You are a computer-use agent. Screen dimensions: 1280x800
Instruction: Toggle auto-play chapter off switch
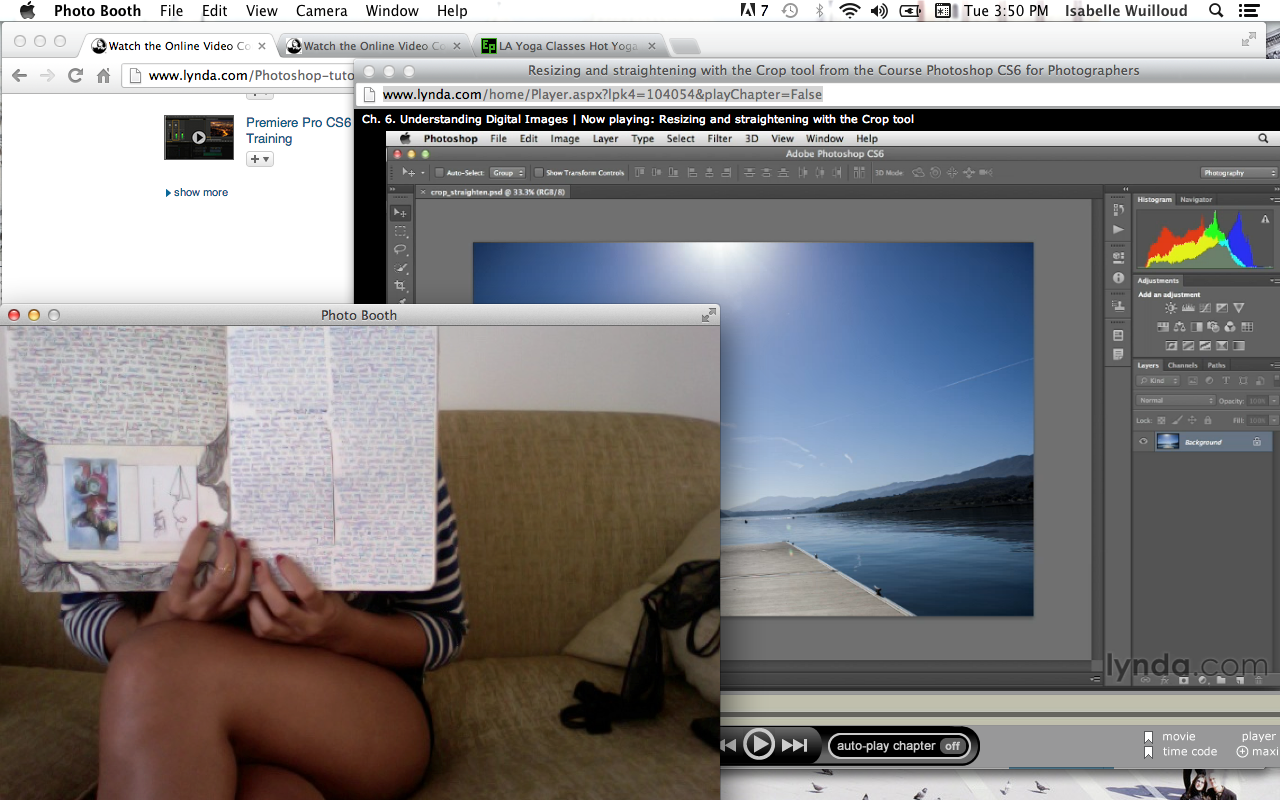(x=953, y=746)
